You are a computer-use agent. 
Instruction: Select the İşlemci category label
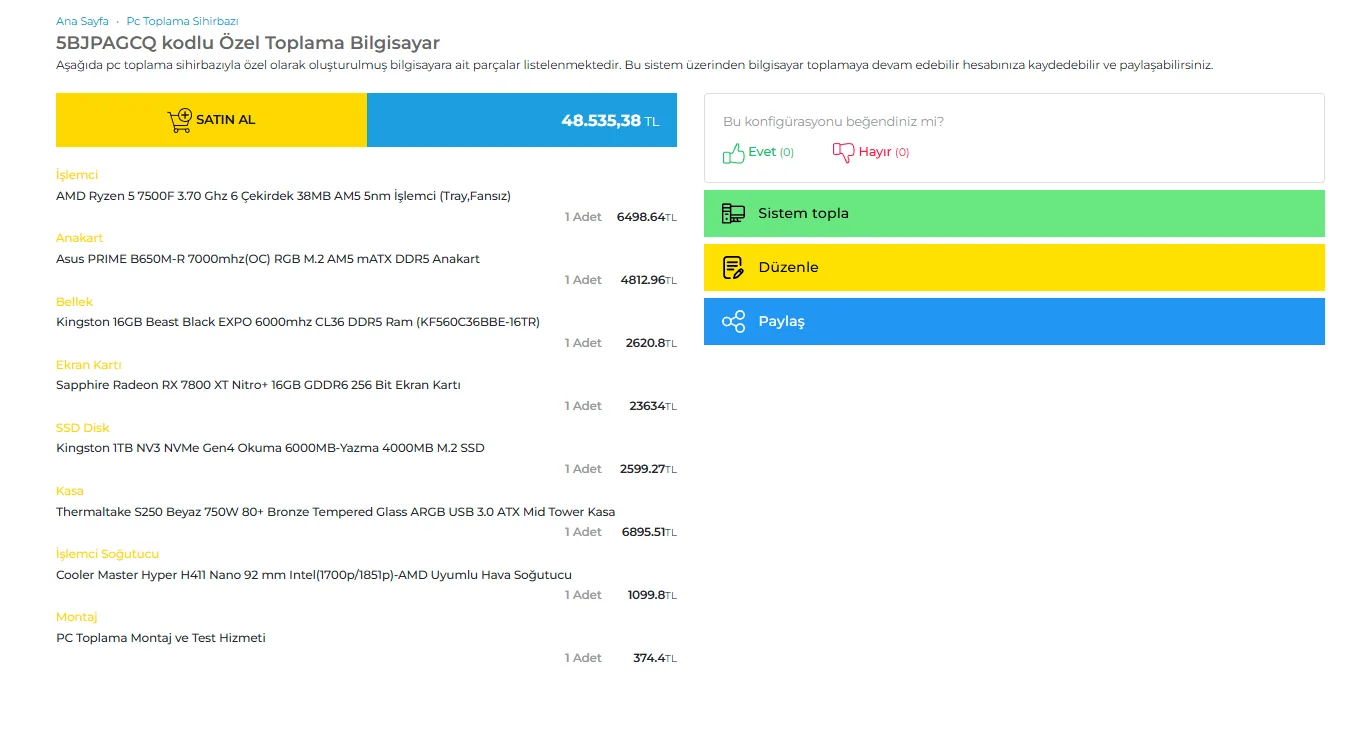[77, 175]
